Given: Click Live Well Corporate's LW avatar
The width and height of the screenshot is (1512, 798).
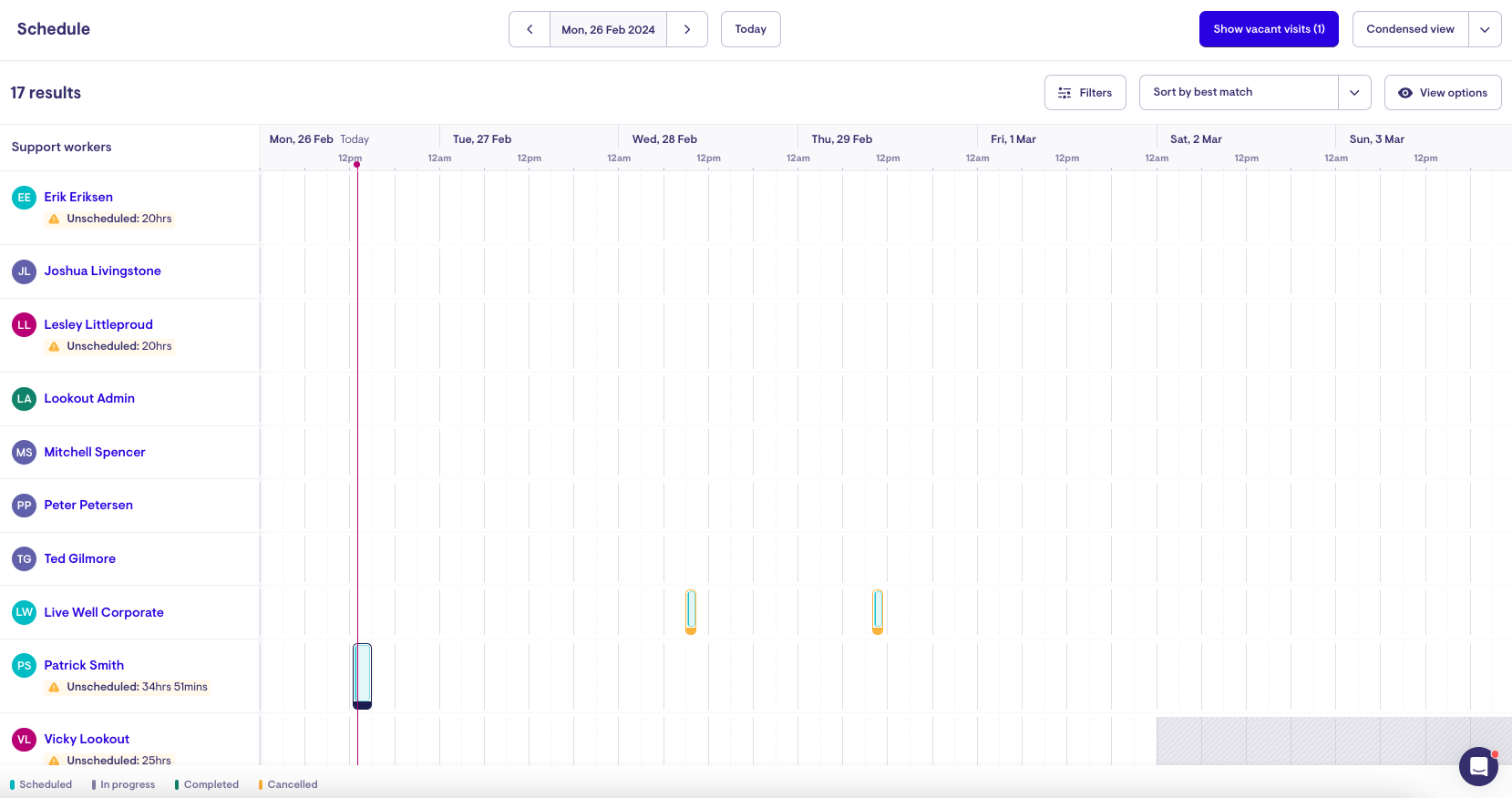Looking at the screenshot, I should click(x=24, y=612).
